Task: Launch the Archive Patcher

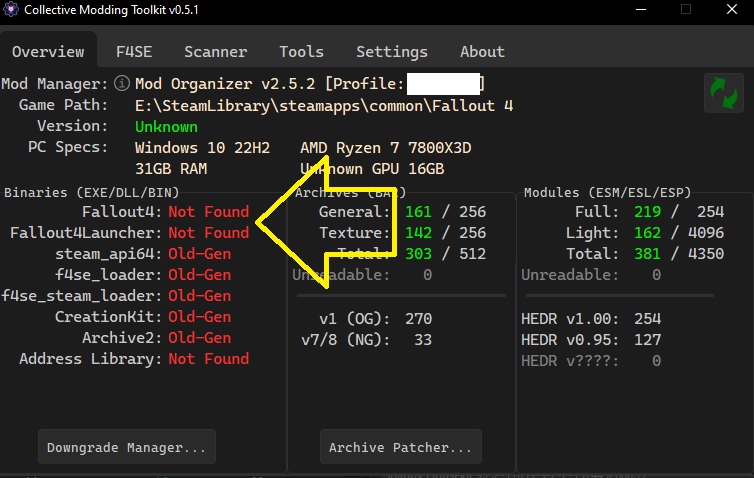Action: pyautogui.click(x=401, y=447)
